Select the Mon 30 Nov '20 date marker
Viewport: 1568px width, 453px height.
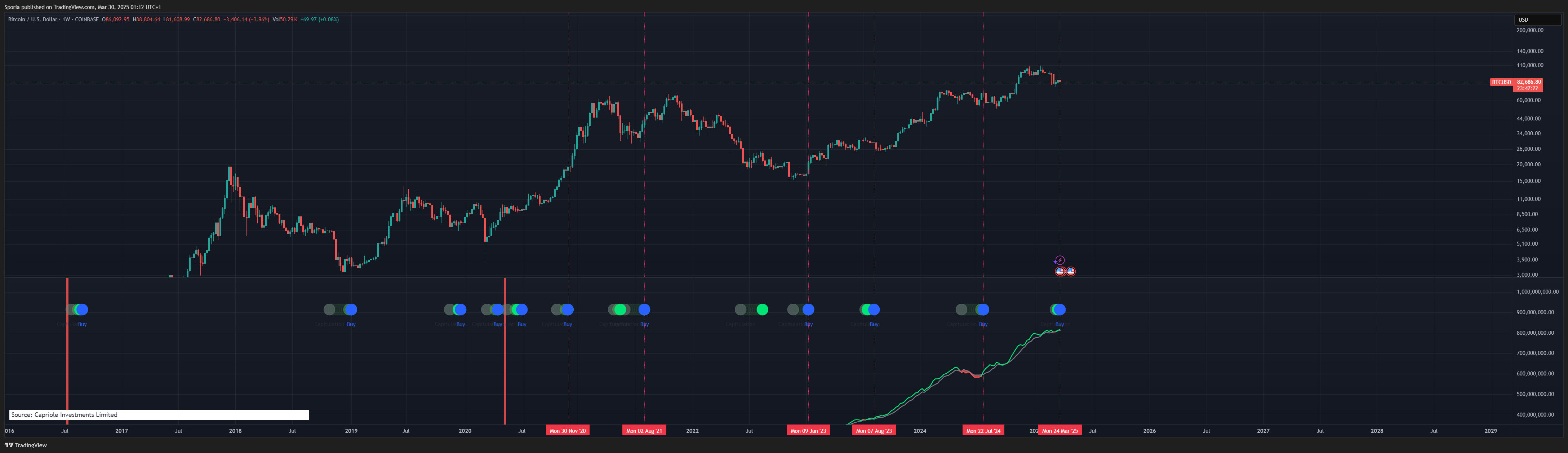point(568,431)
